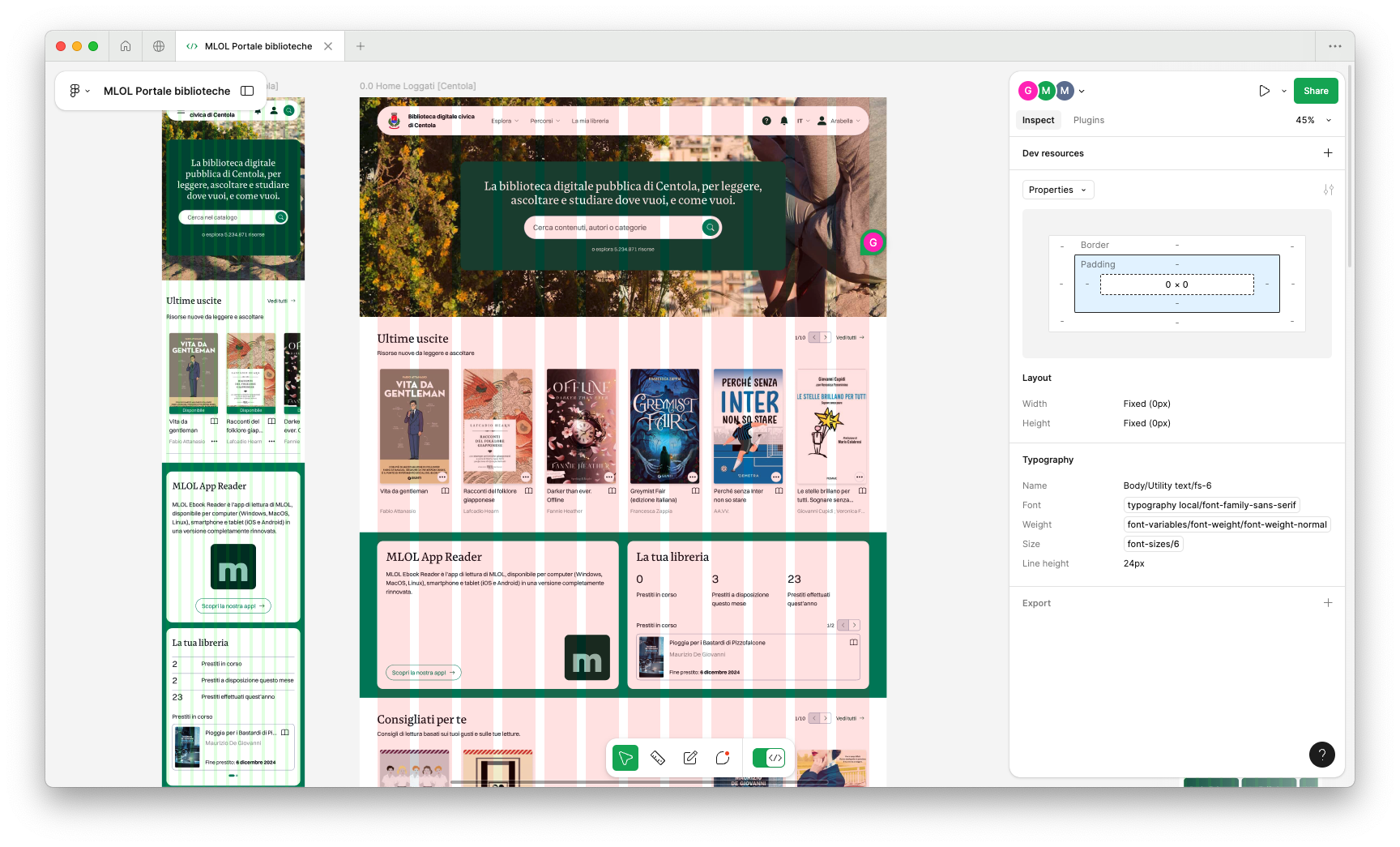This screenshot has width=1400, height=847.
Task: Toggle Dev Mode switch off
Action: [768, 758]
